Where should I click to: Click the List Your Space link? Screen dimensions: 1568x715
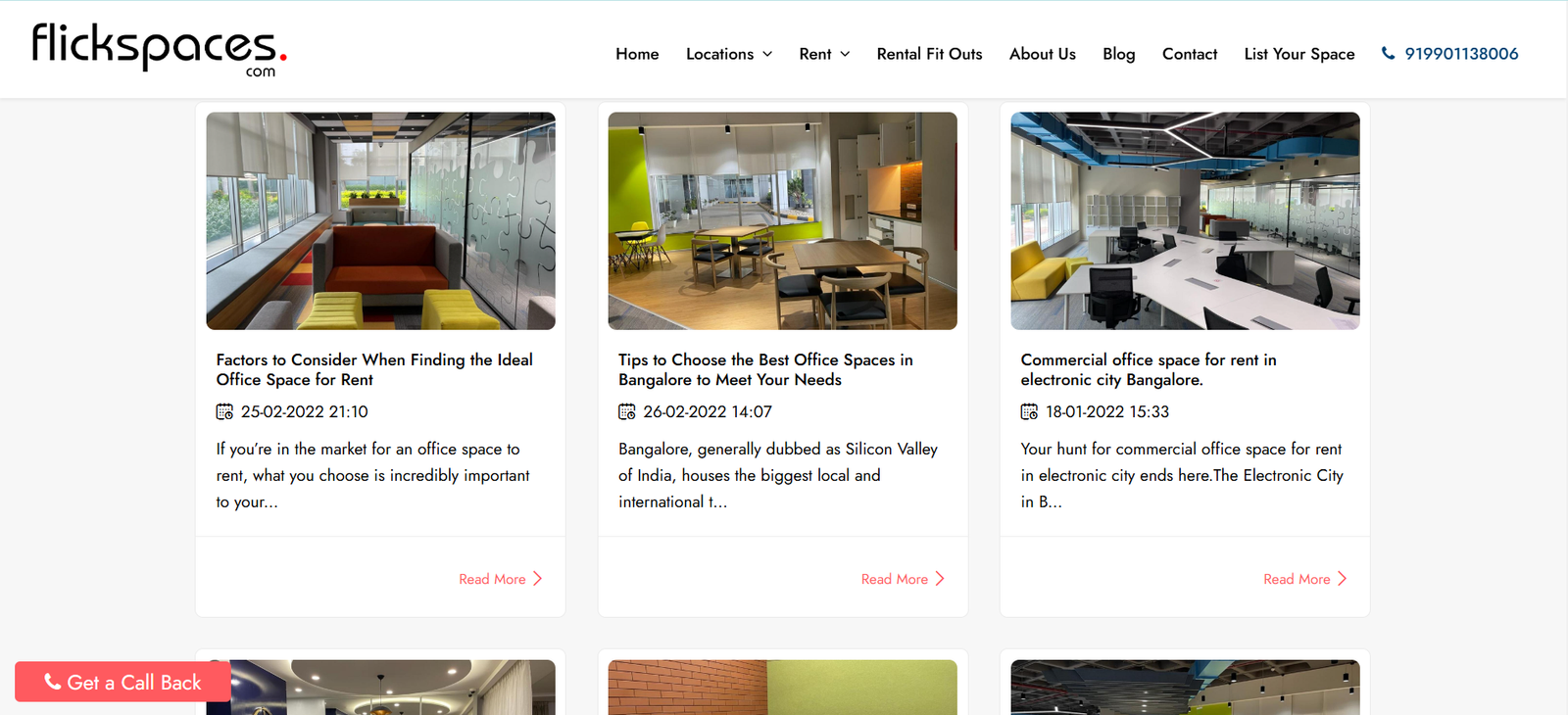(1299, 54)
